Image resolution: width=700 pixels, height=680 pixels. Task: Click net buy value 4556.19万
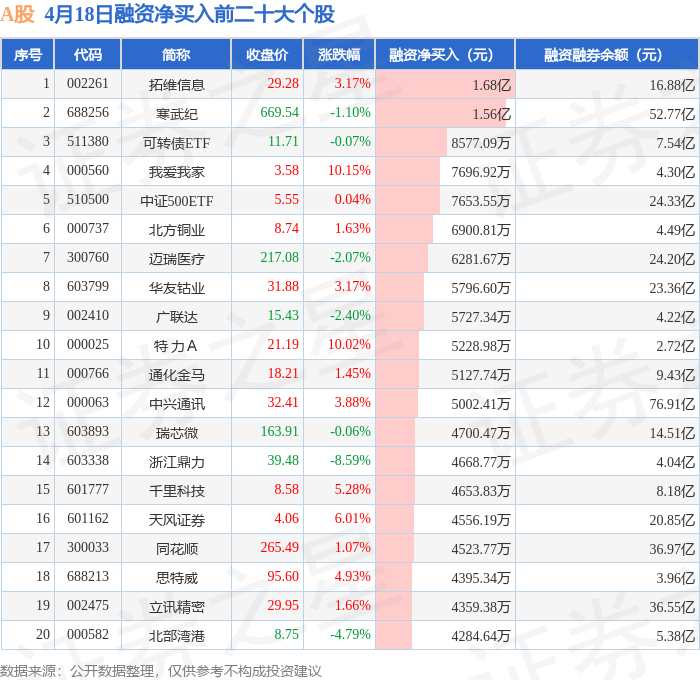481,520
